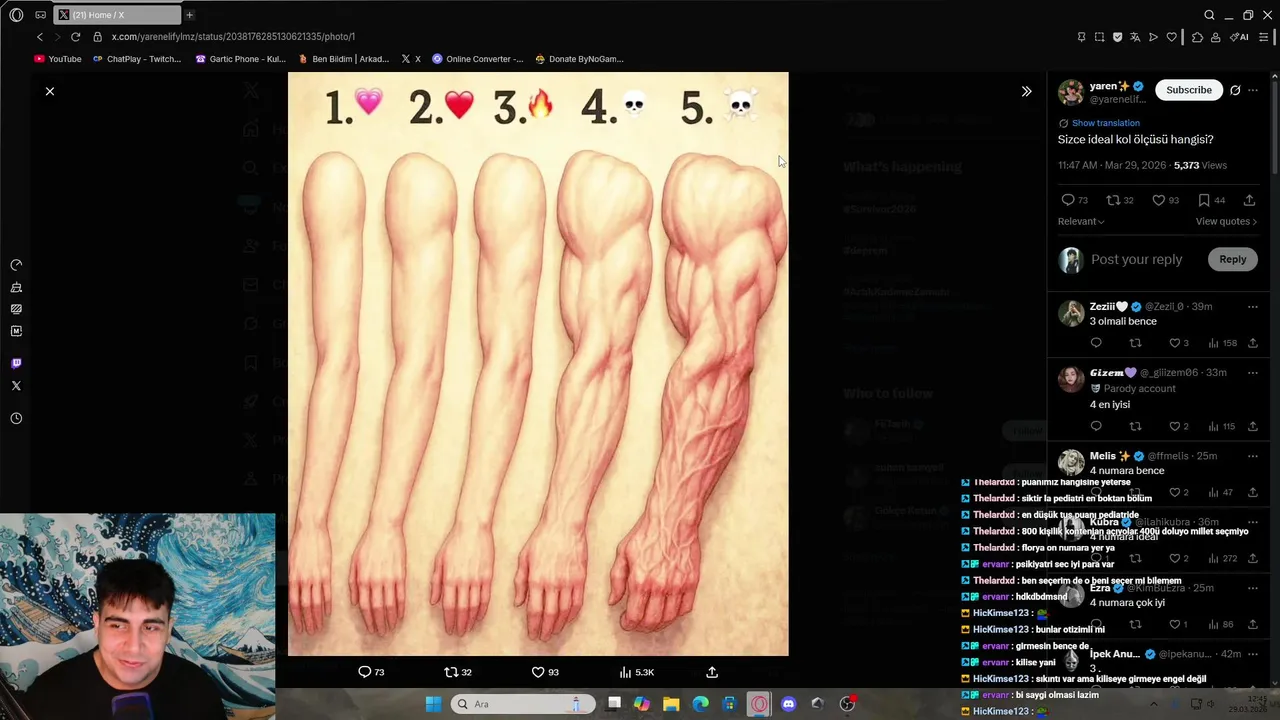The image size is (1280, 720).
Task: Open the ChatPlay - Twitch bookmark
Action: pos(137,59)
